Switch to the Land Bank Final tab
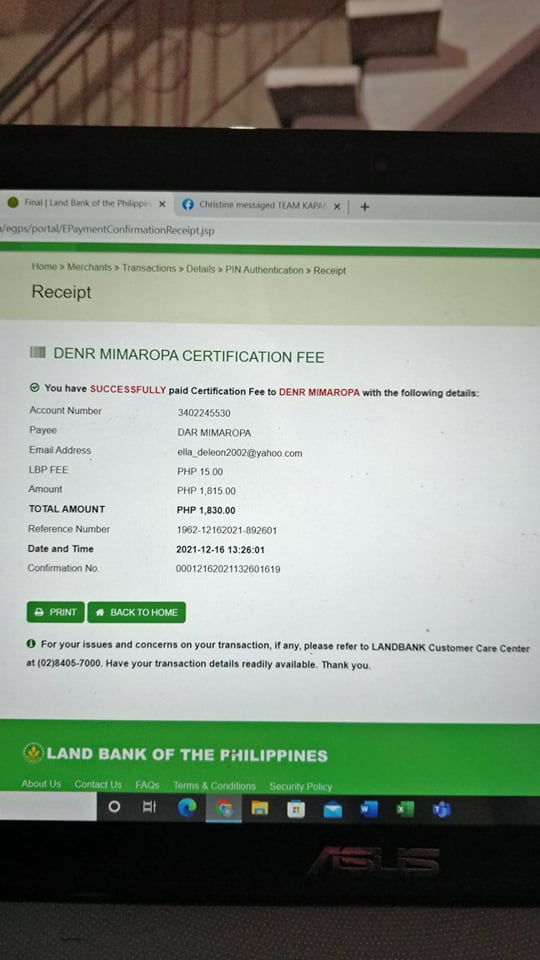Screen dimensions: 540x960 86,203
